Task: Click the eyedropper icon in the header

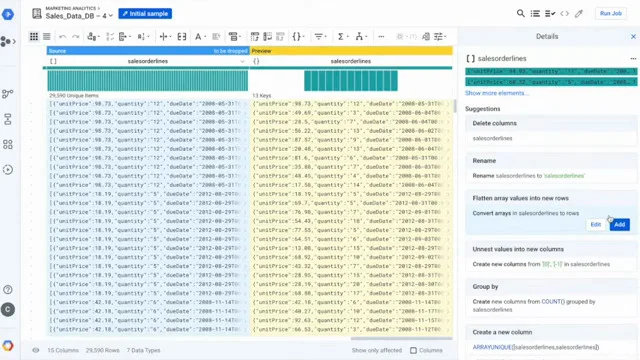Action: click(x=579, y=13)
